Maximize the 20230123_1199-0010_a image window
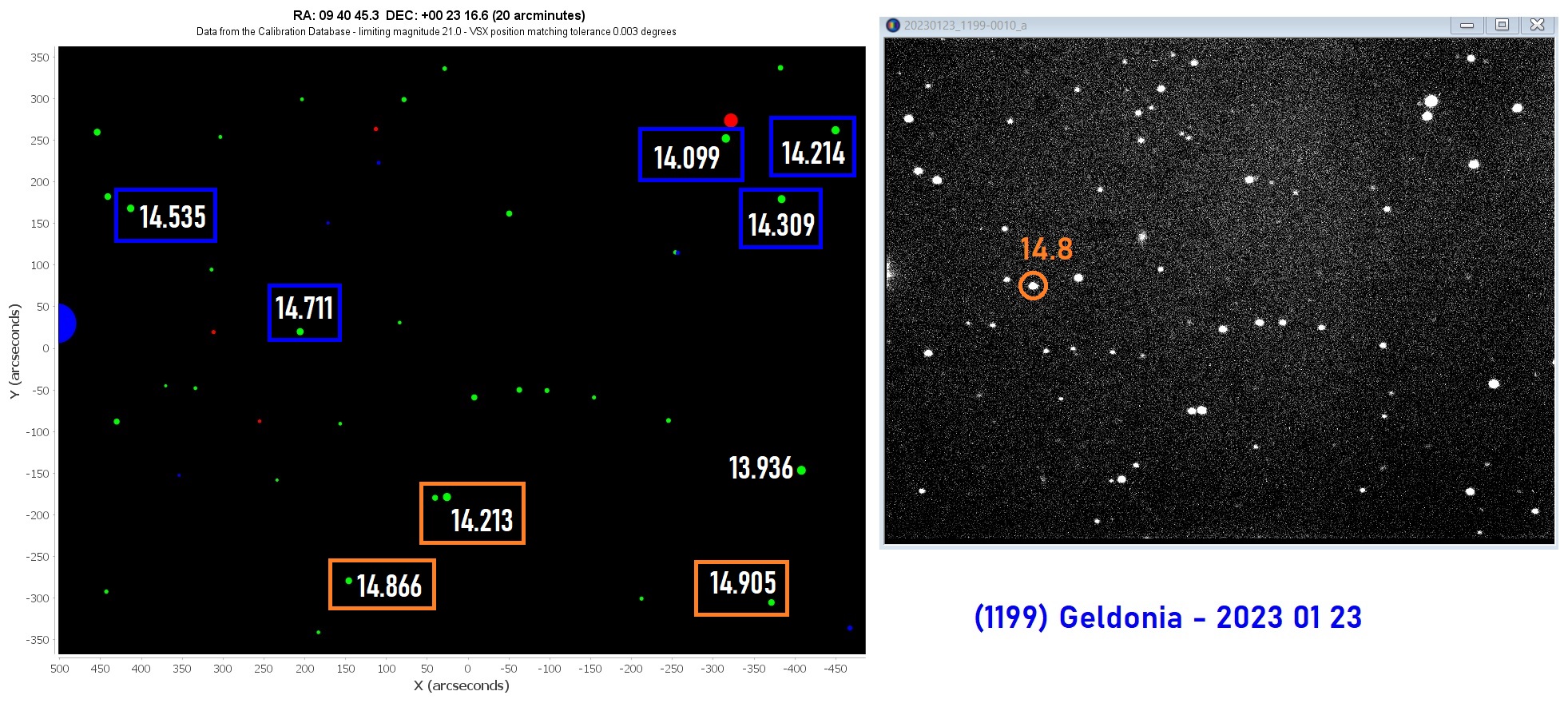Image resolution: width=1568 pixels, height=707 pixels. [1502, 25]
